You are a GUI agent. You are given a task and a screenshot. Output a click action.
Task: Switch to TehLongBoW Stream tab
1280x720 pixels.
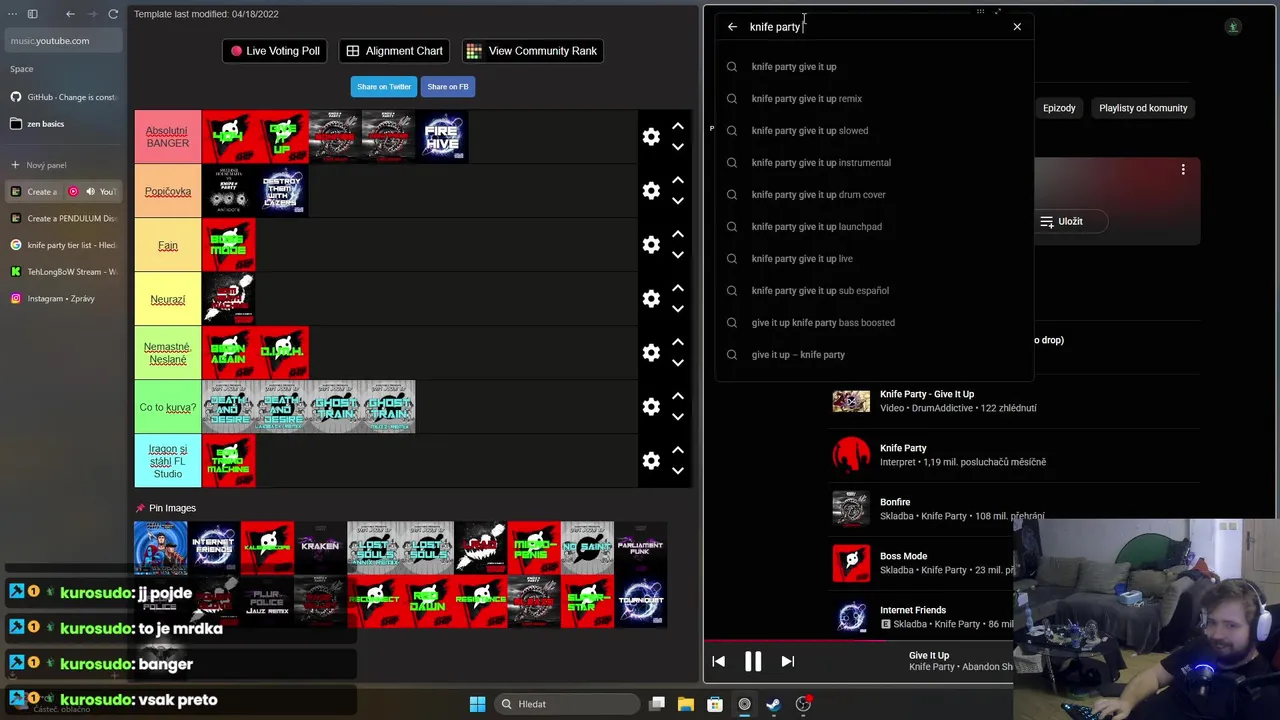[64, 272]
